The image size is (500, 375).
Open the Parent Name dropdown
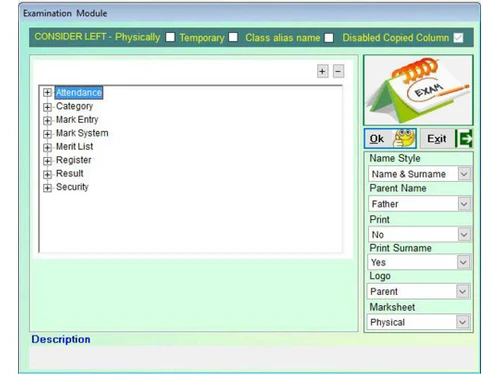click(464, 204)
